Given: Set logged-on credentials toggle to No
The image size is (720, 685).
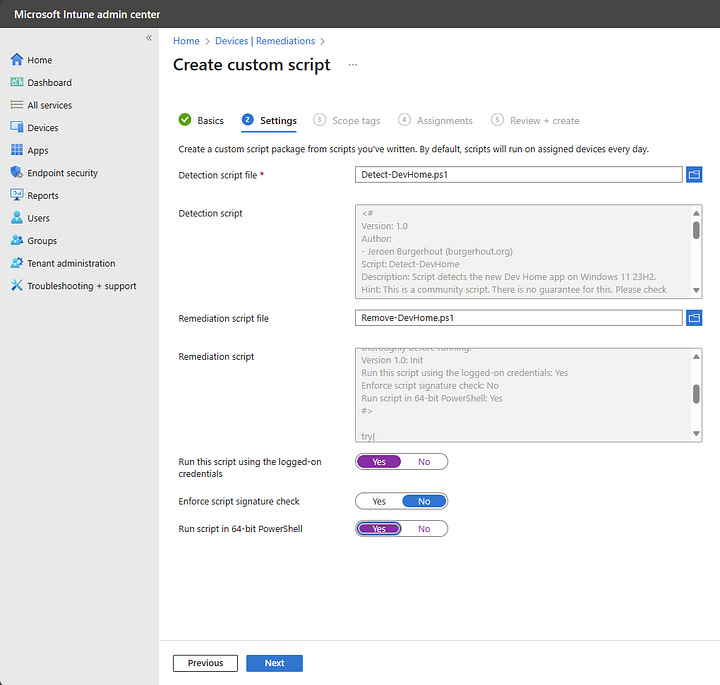Looking at the screenshot, I should (x=424, y=461).
